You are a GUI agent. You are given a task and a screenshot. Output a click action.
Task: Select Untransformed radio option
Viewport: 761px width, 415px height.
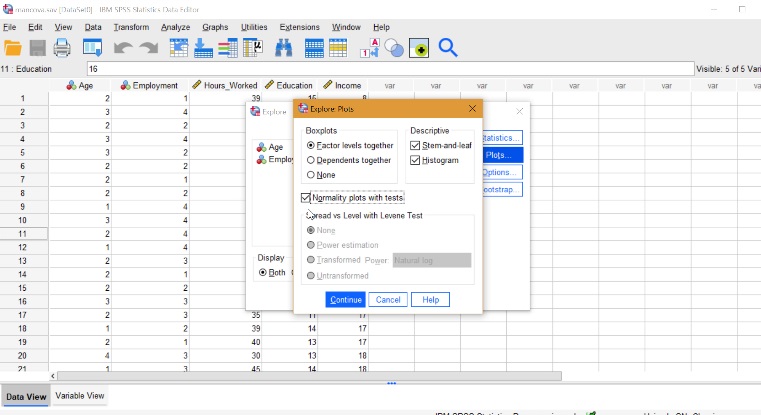(311, 276)
